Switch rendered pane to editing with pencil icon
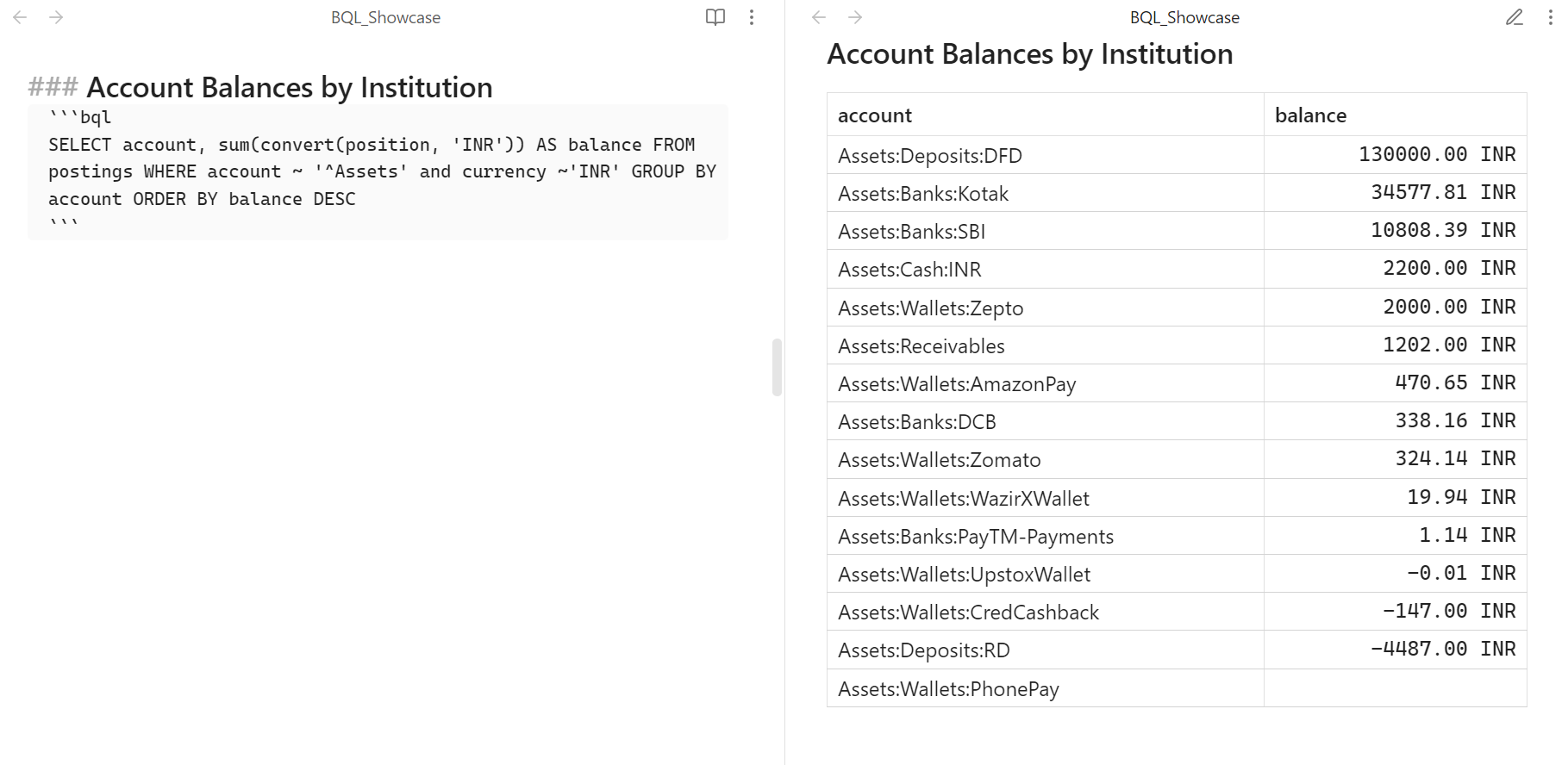Viewport: 1568px width, 765px height. [x=1514, y=17]
